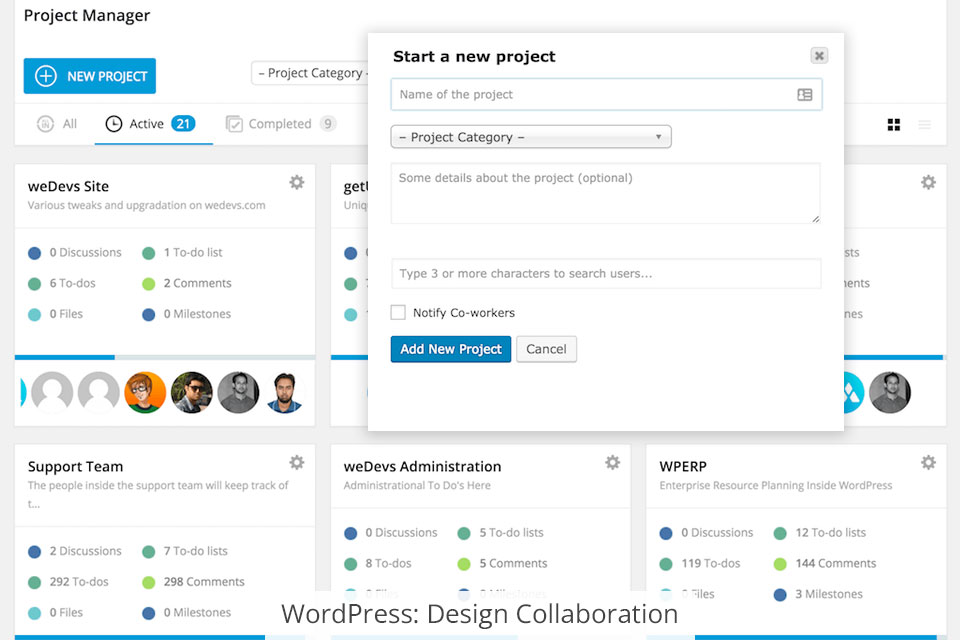
Task: Click 12 To-do lists on WPERP
Action: click(x=831, y=533)
